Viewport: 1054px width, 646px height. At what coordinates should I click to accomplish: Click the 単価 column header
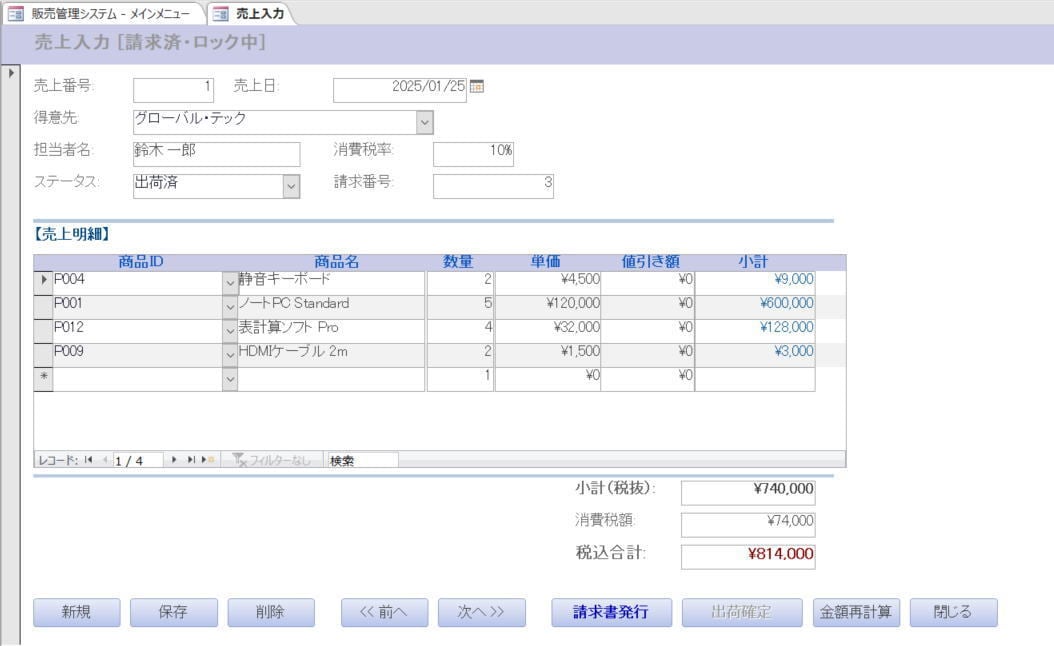[x=545, y=262]
